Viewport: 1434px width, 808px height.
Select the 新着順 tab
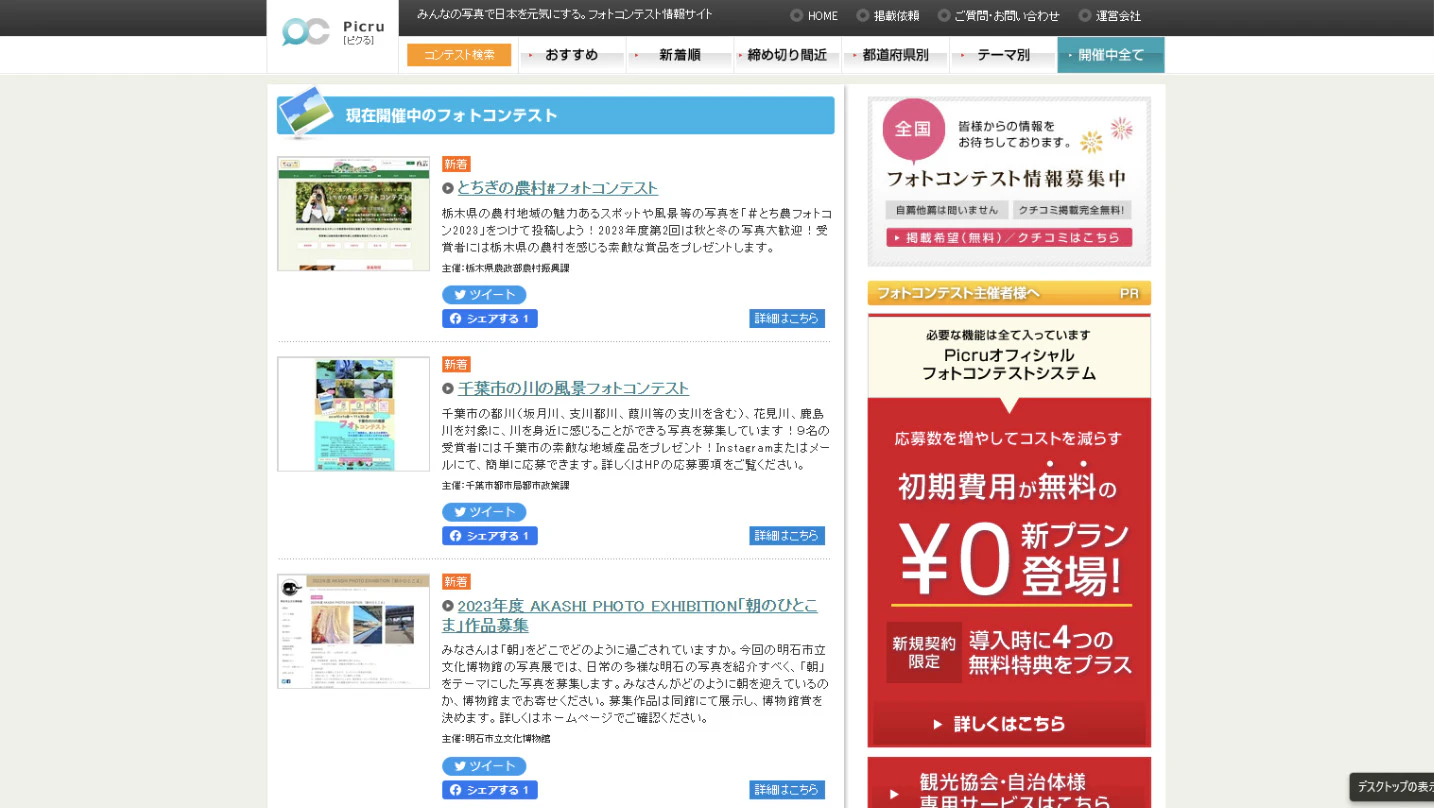(x=680, y=55)
